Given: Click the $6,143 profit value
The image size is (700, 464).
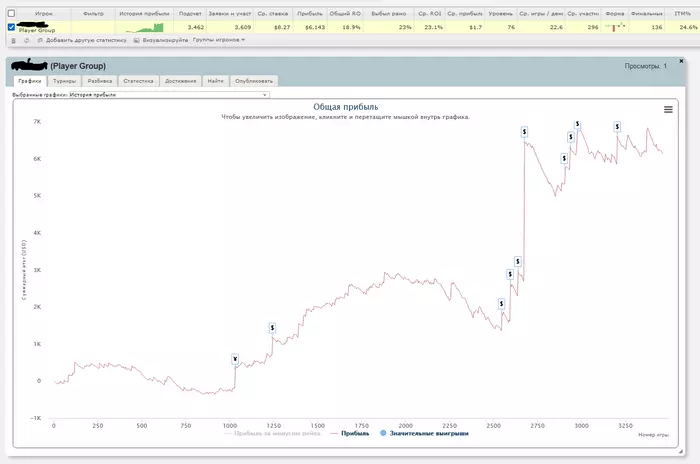Looking at the screenshot, I should [315, 27].
